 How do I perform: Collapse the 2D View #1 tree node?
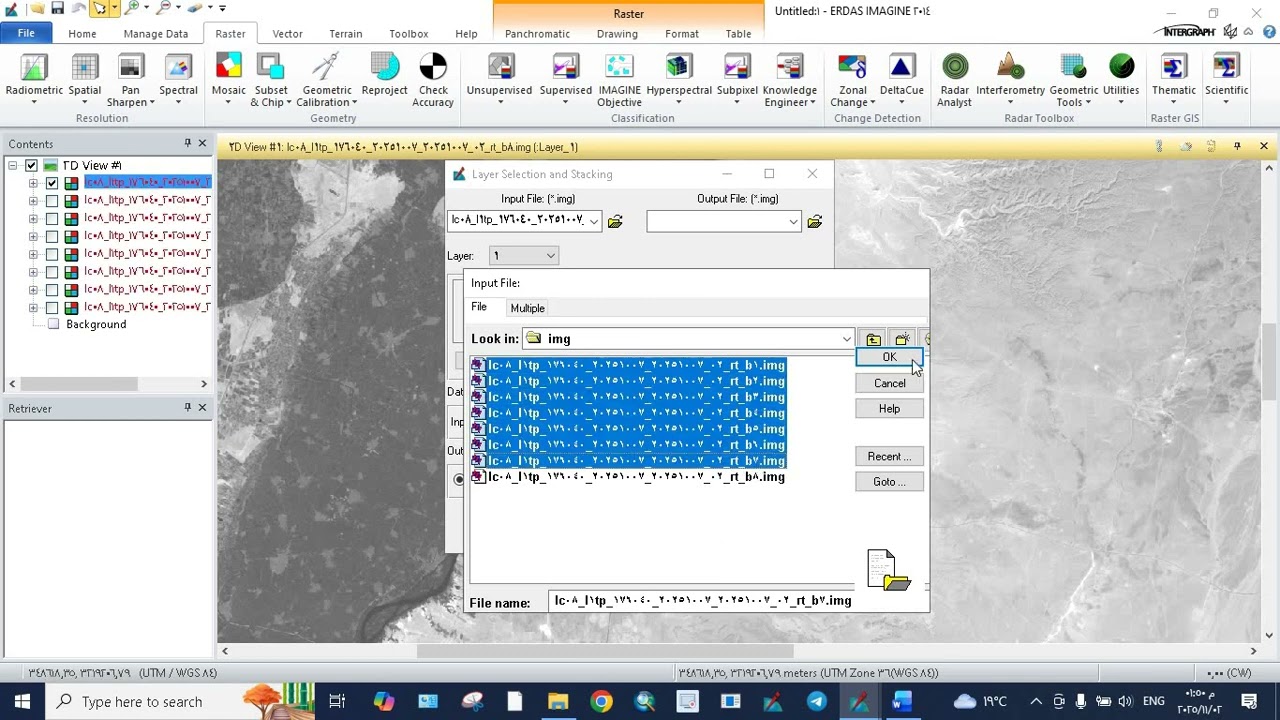14,166
